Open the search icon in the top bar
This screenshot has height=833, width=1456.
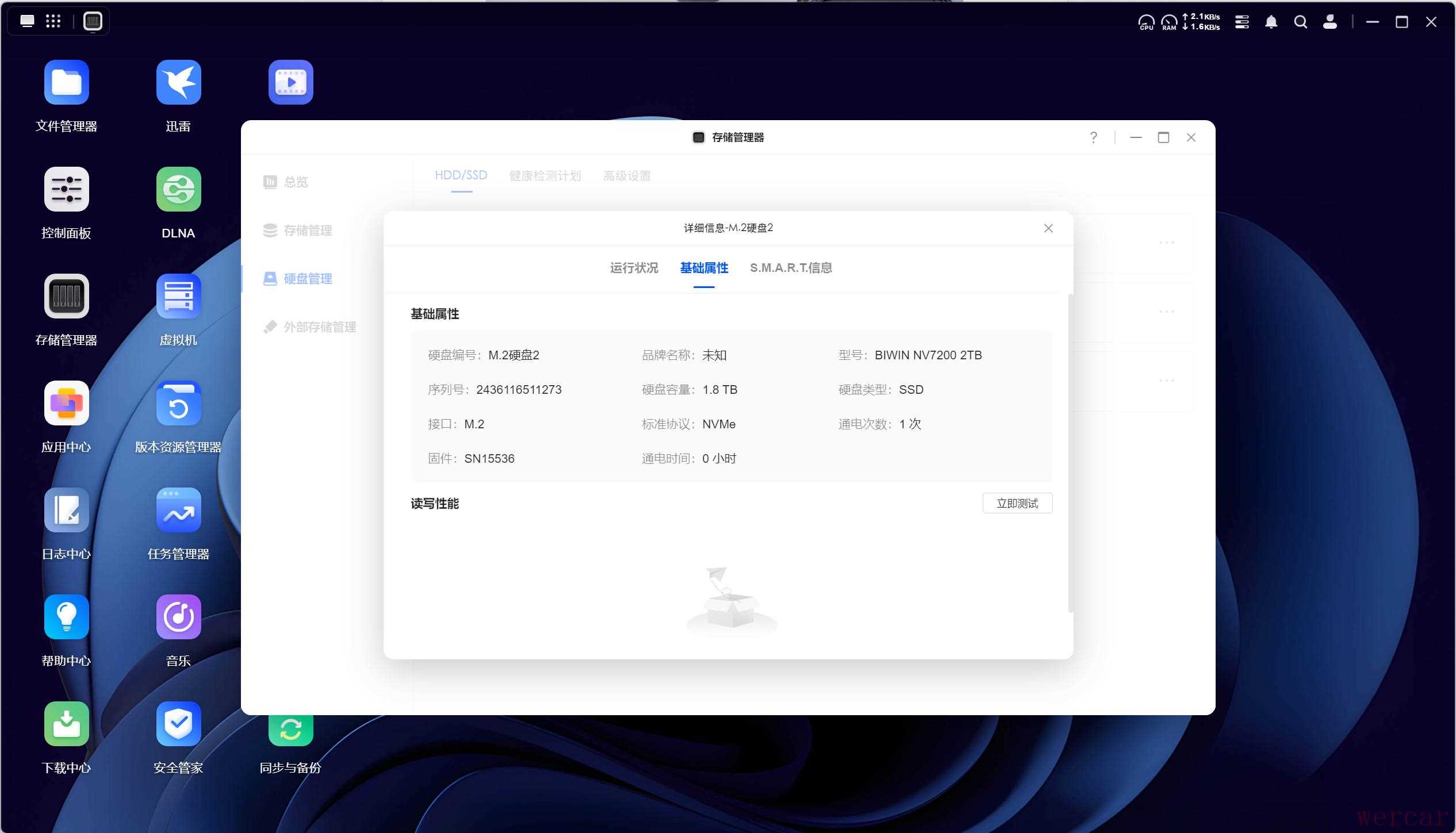(x=1300, y=22)
